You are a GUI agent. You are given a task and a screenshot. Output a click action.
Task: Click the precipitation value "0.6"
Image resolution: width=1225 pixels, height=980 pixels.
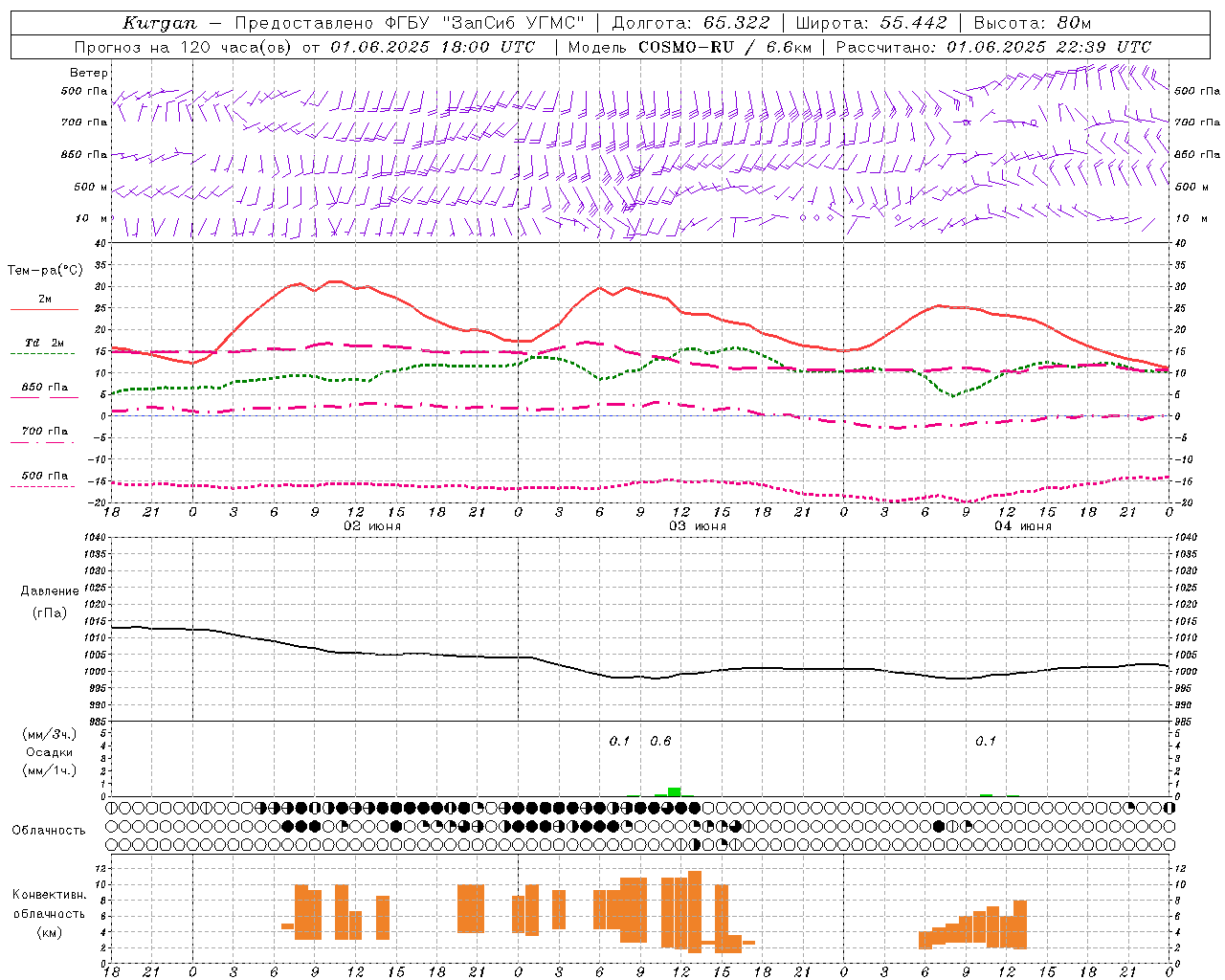click(x=660, y=741)
